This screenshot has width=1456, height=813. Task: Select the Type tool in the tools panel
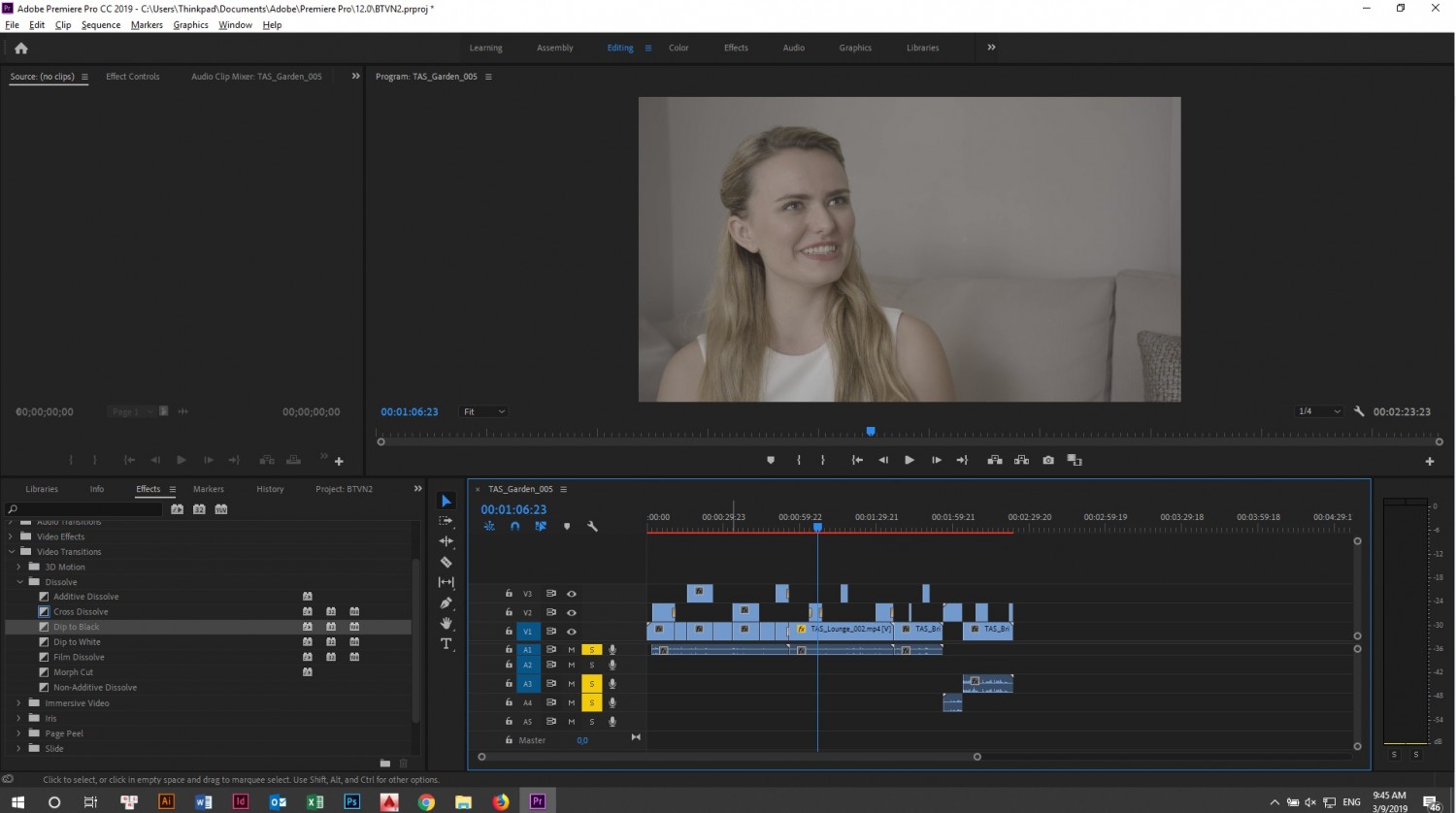[x=447, y=643]
